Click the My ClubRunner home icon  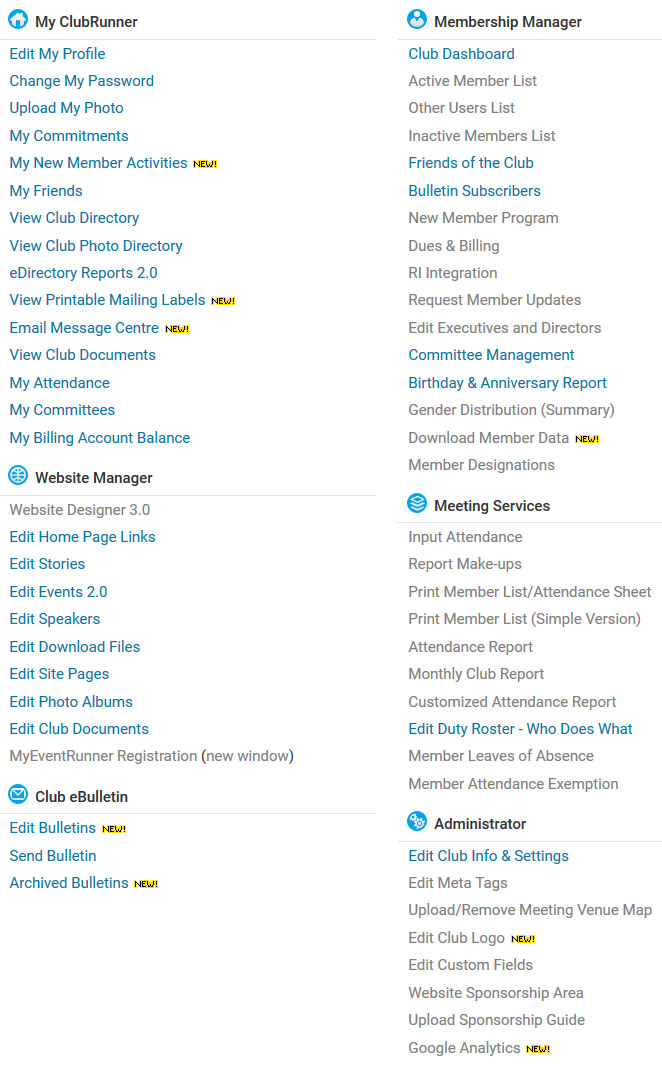tap(18, 20)
